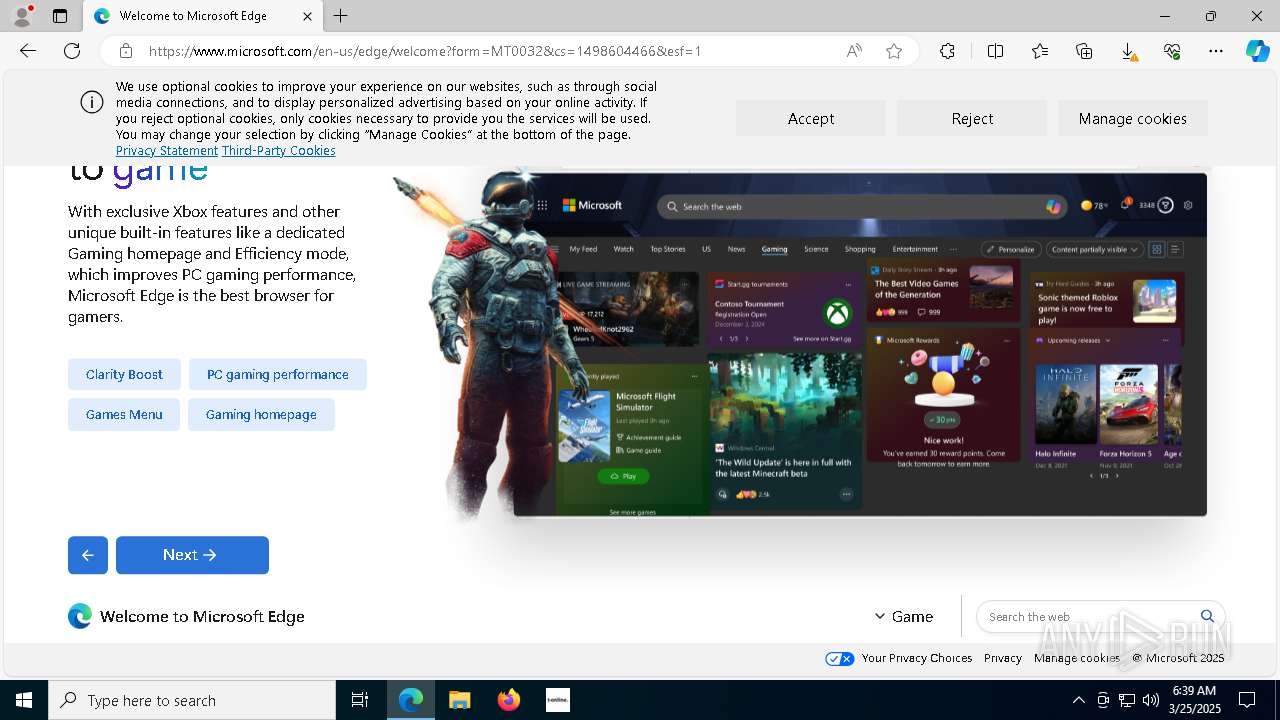Click Microsoft Edge taskbar icon

click(411, 700)
